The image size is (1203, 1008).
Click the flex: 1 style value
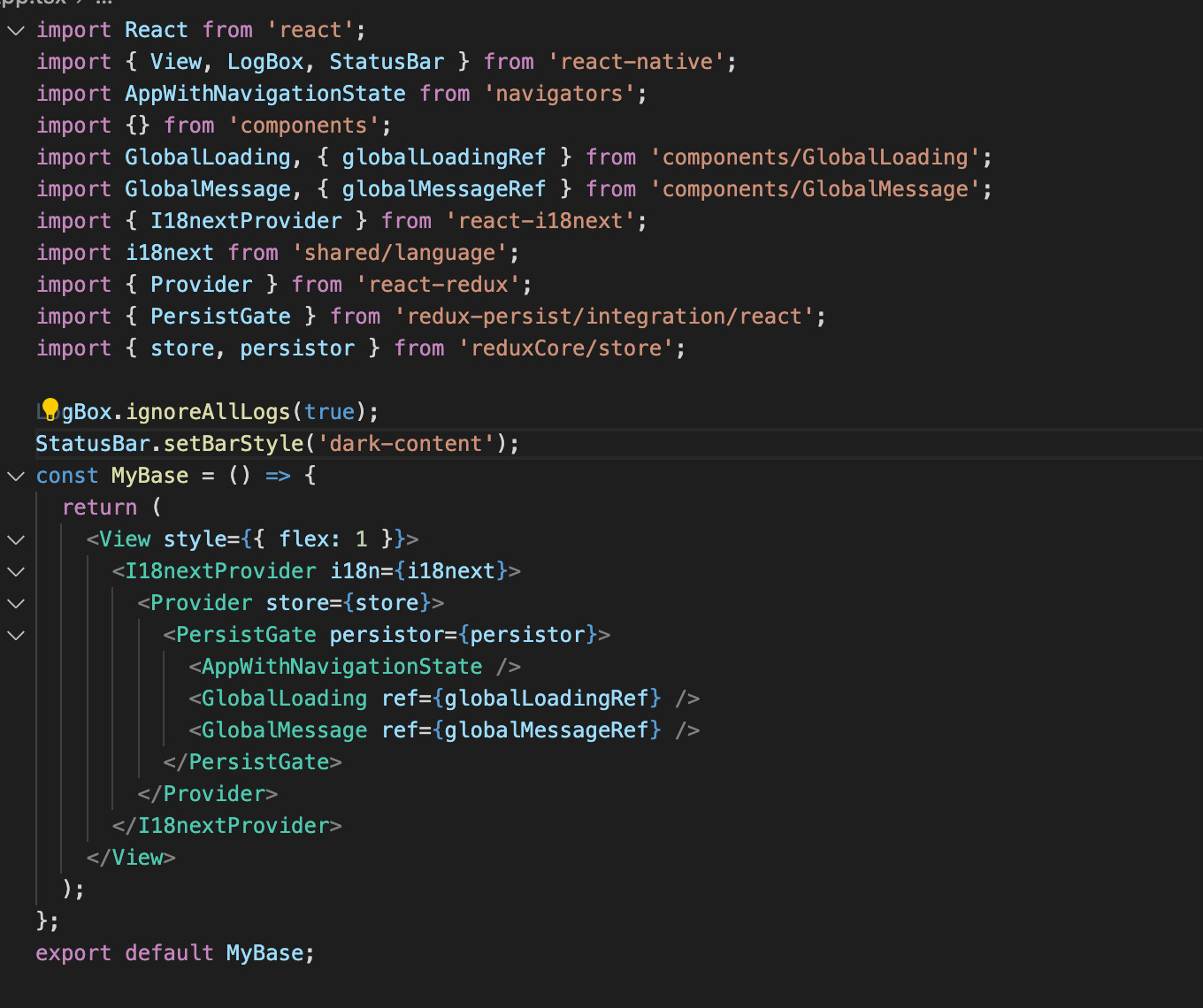click(324, 538)
